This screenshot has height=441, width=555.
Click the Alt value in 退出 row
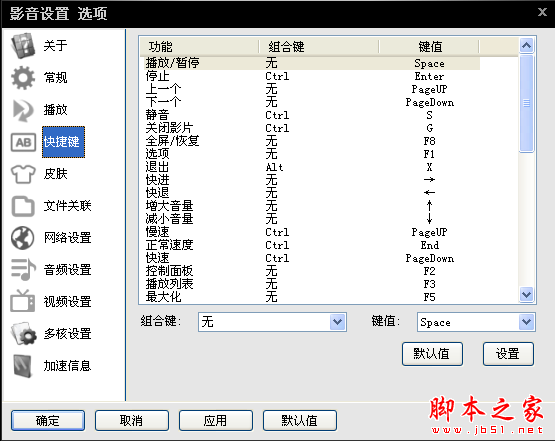[274, 167]
